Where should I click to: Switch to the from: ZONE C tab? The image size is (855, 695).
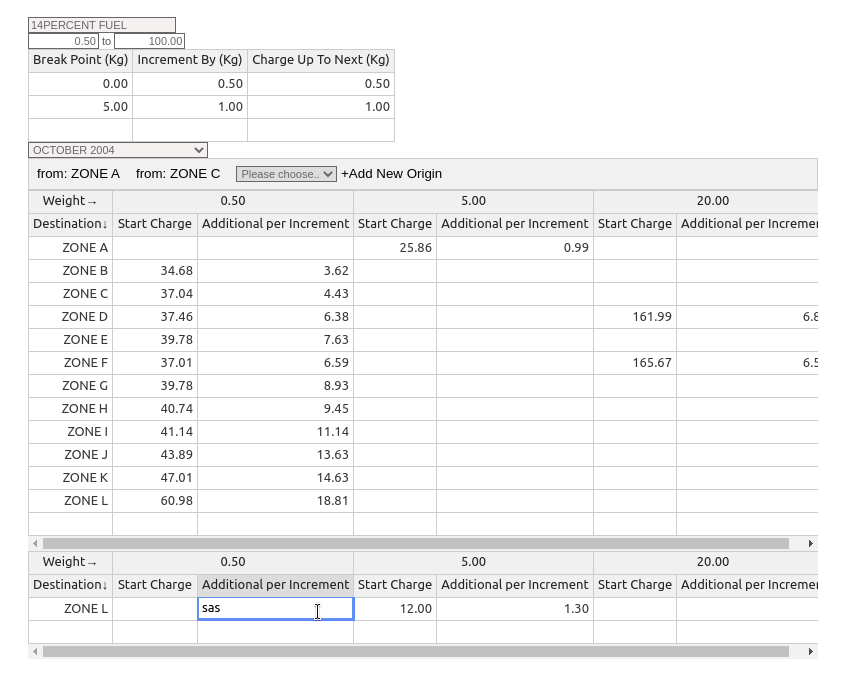coord(178,174)
